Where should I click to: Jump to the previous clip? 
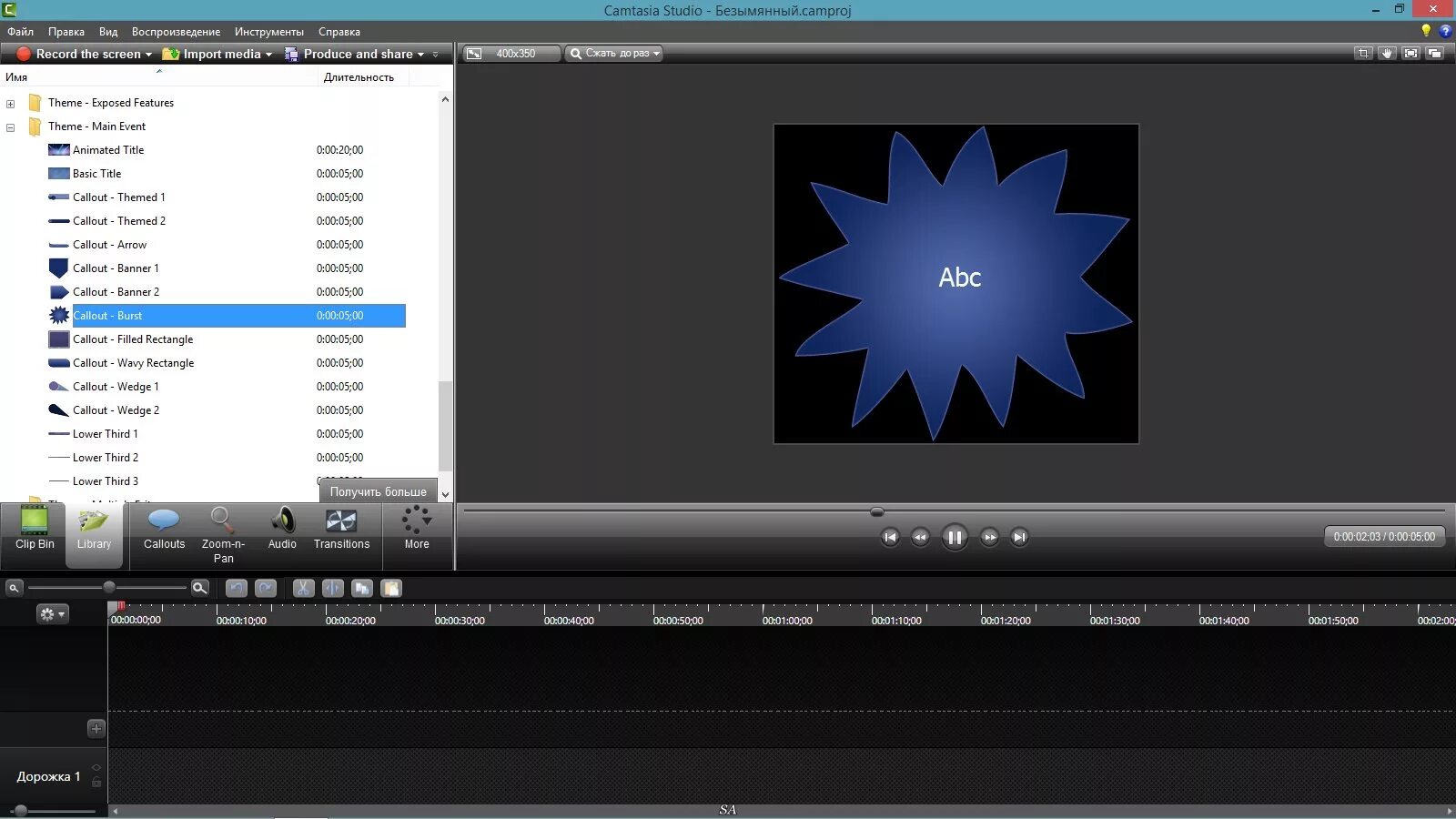tap(890, 538)
